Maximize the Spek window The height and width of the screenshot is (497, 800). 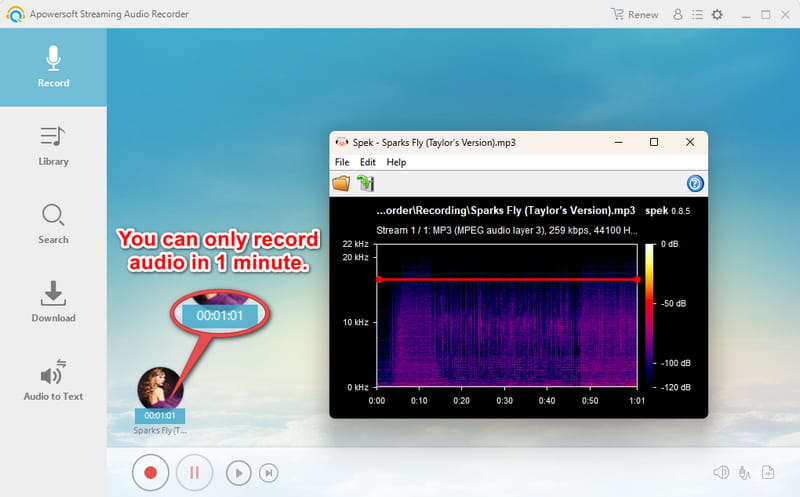pos(654,142)
